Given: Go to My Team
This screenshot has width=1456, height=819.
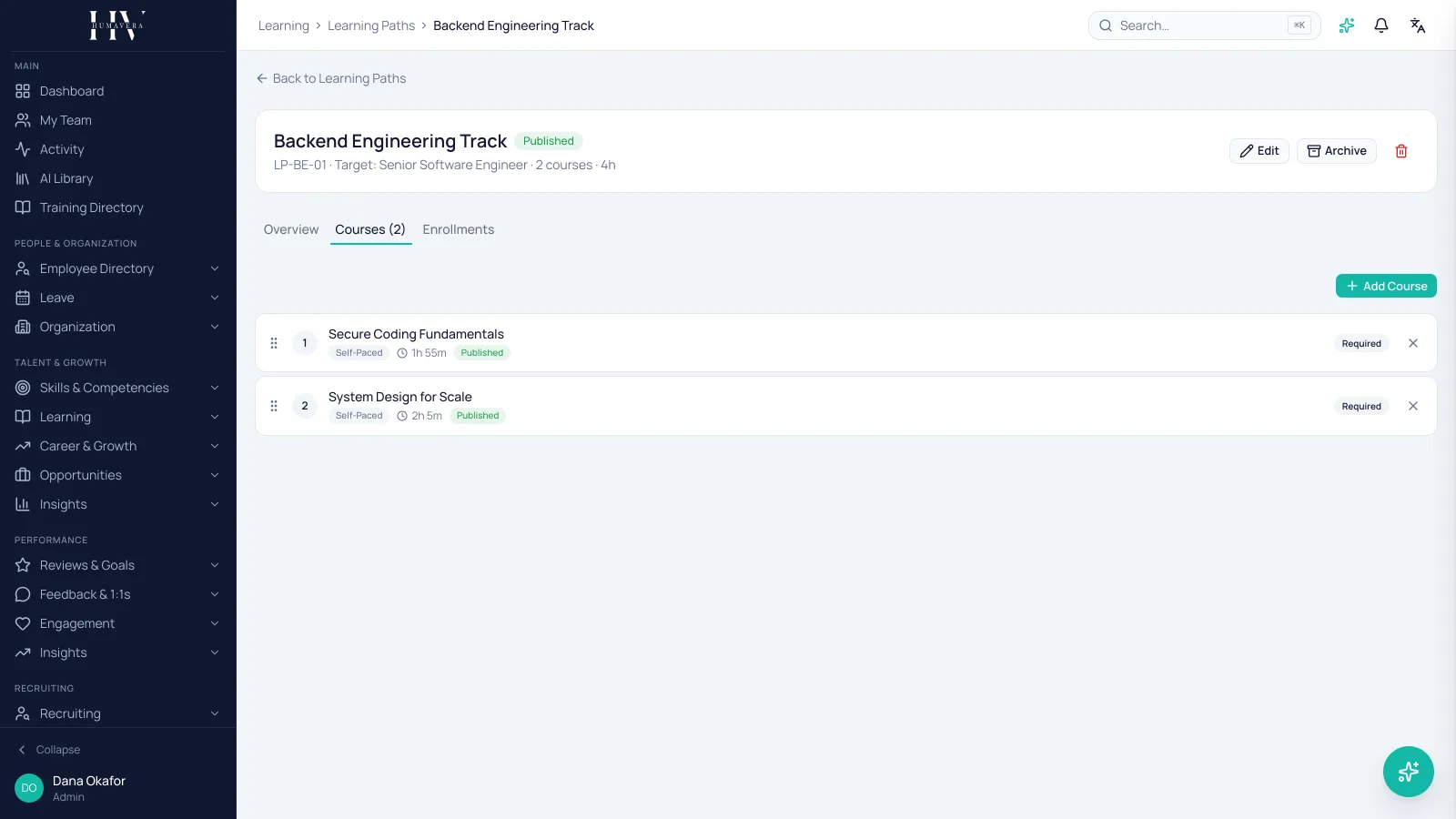Looking at the screenshot, I should [x=117, y=120].
